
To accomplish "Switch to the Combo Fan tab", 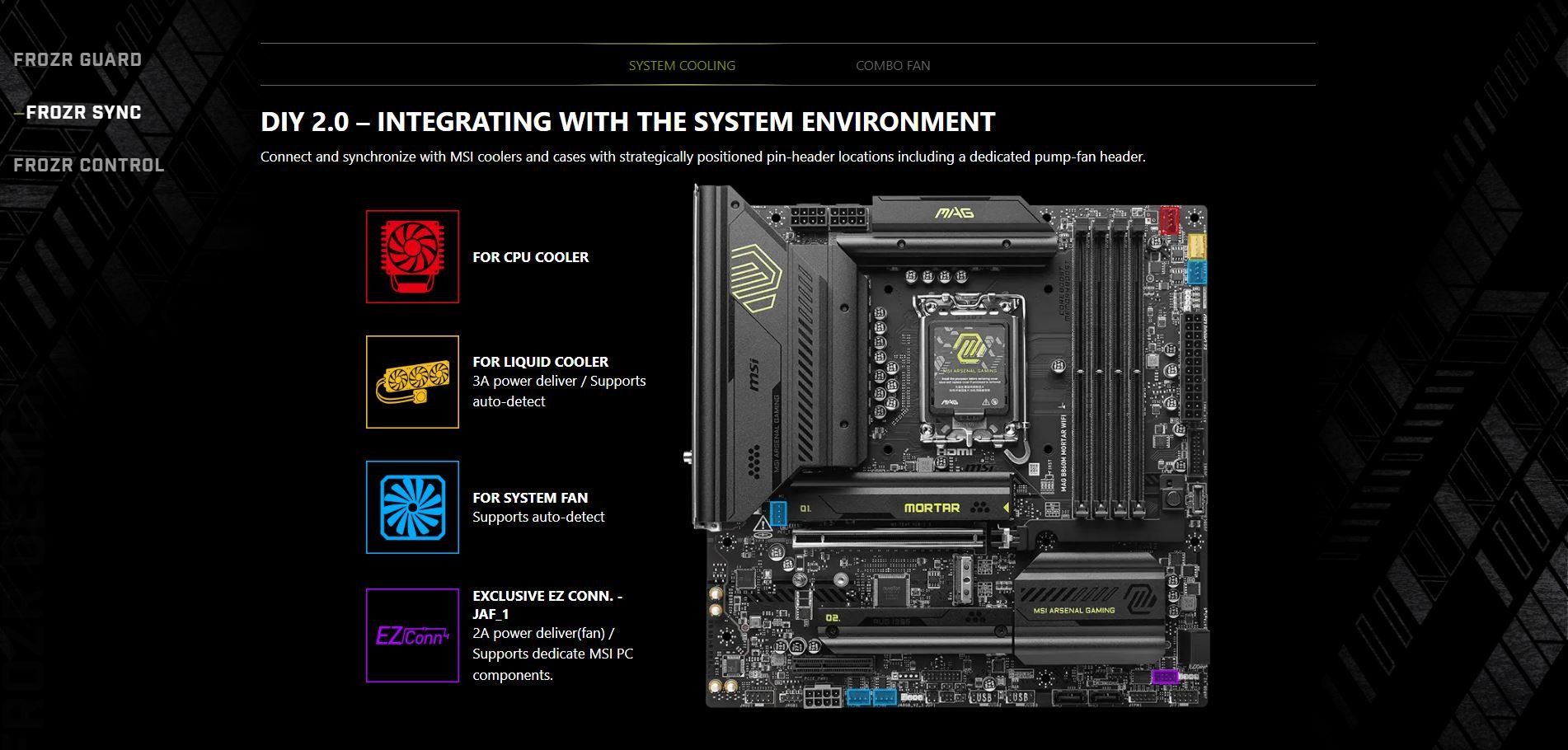I will [893, 65].
